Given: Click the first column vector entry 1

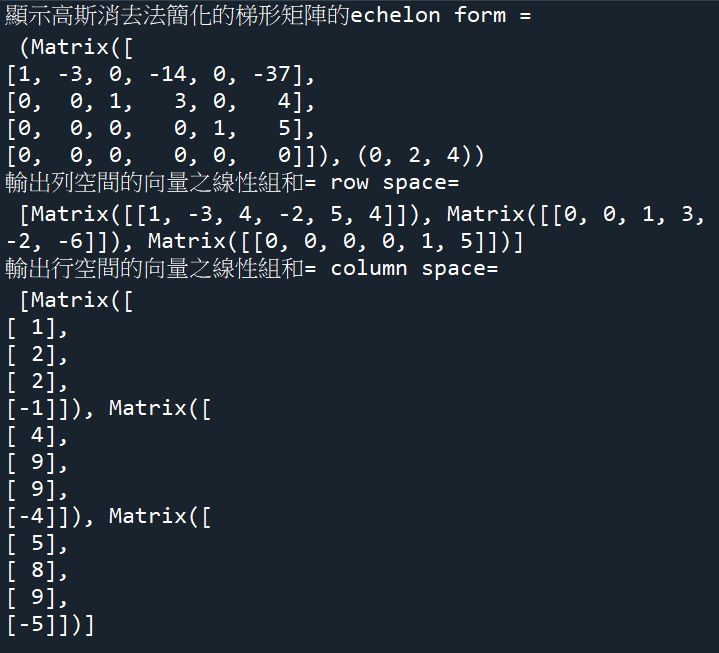Looking at the screenshot, I should [x=37, y=328].
